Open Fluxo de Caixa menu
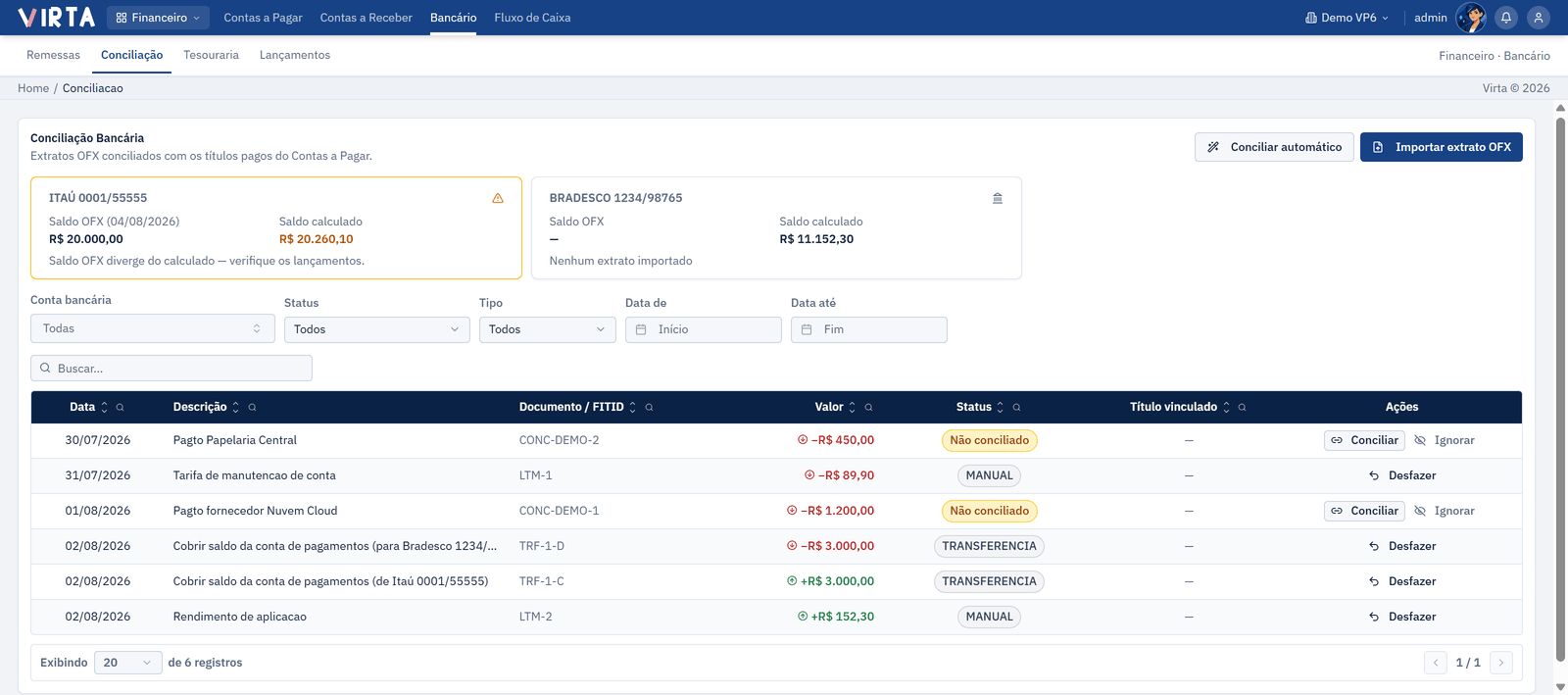Image resolution: width=1568 pixels, height=695 pixels. tap(532, 18)
